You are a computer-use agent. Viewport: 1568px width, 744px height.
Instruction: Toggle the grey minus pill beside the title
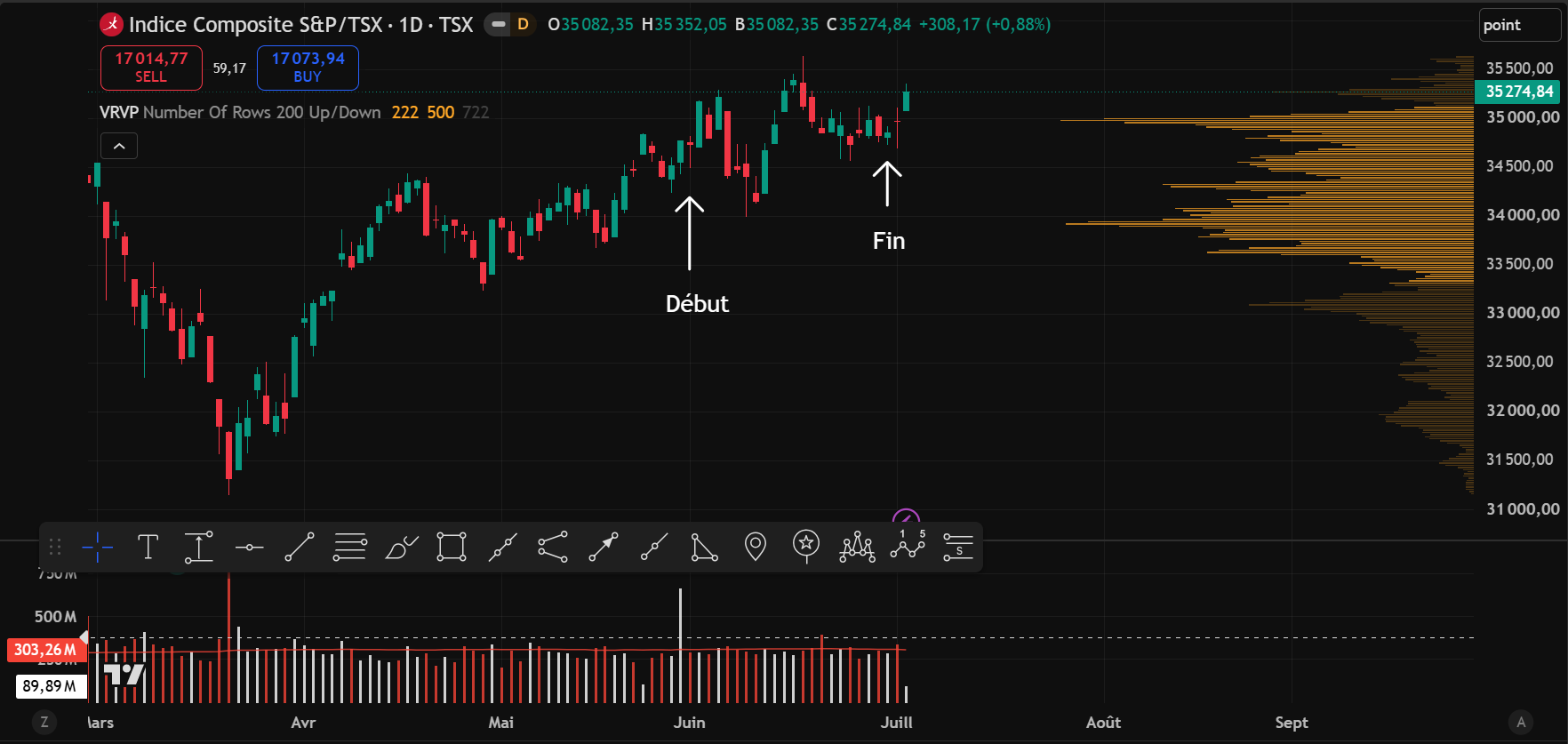[499, 25]
